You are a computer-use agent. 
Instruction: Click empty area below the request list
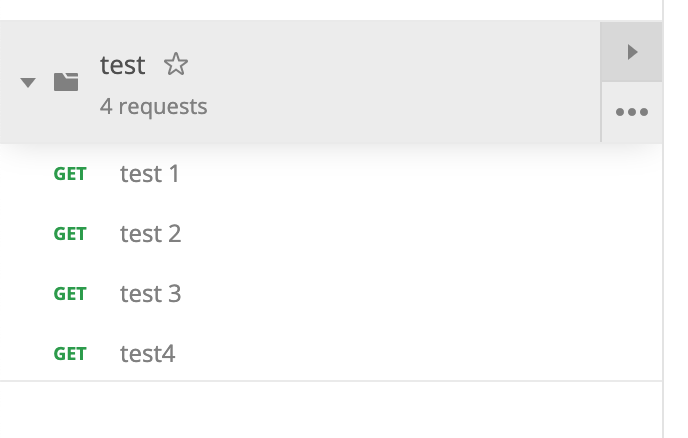331,410
